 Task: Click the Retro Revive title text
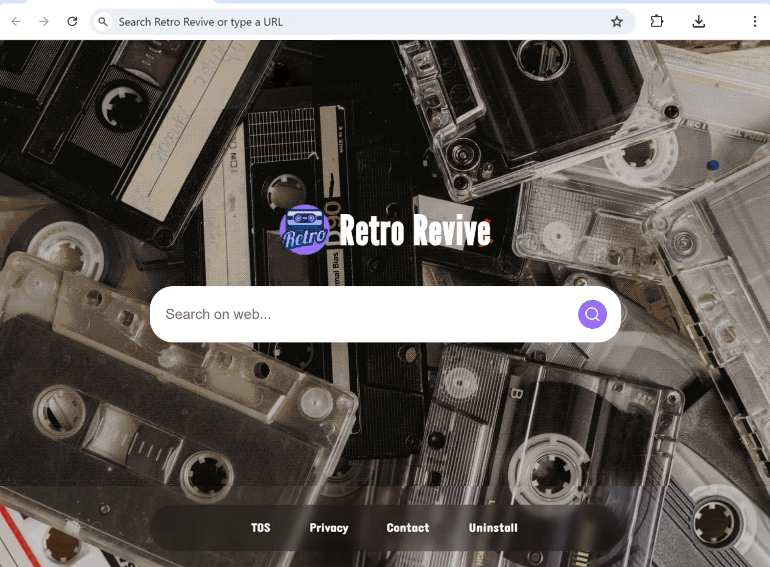415,232
